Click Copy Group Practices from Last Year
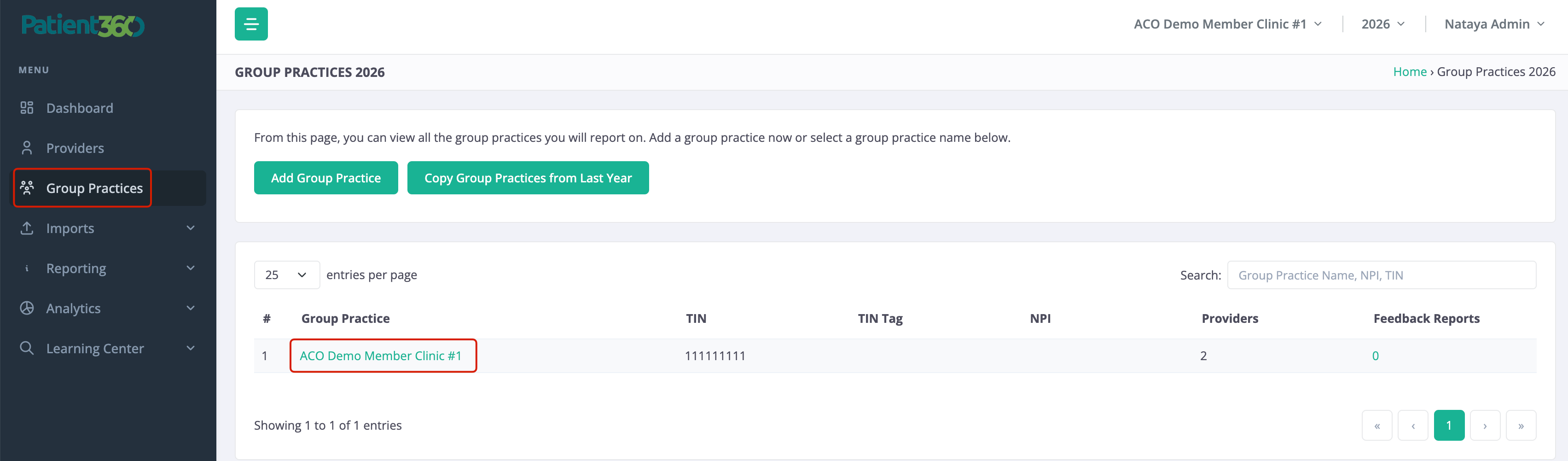This screenshot has width=1568, height=461. click(x=528, y=178)
